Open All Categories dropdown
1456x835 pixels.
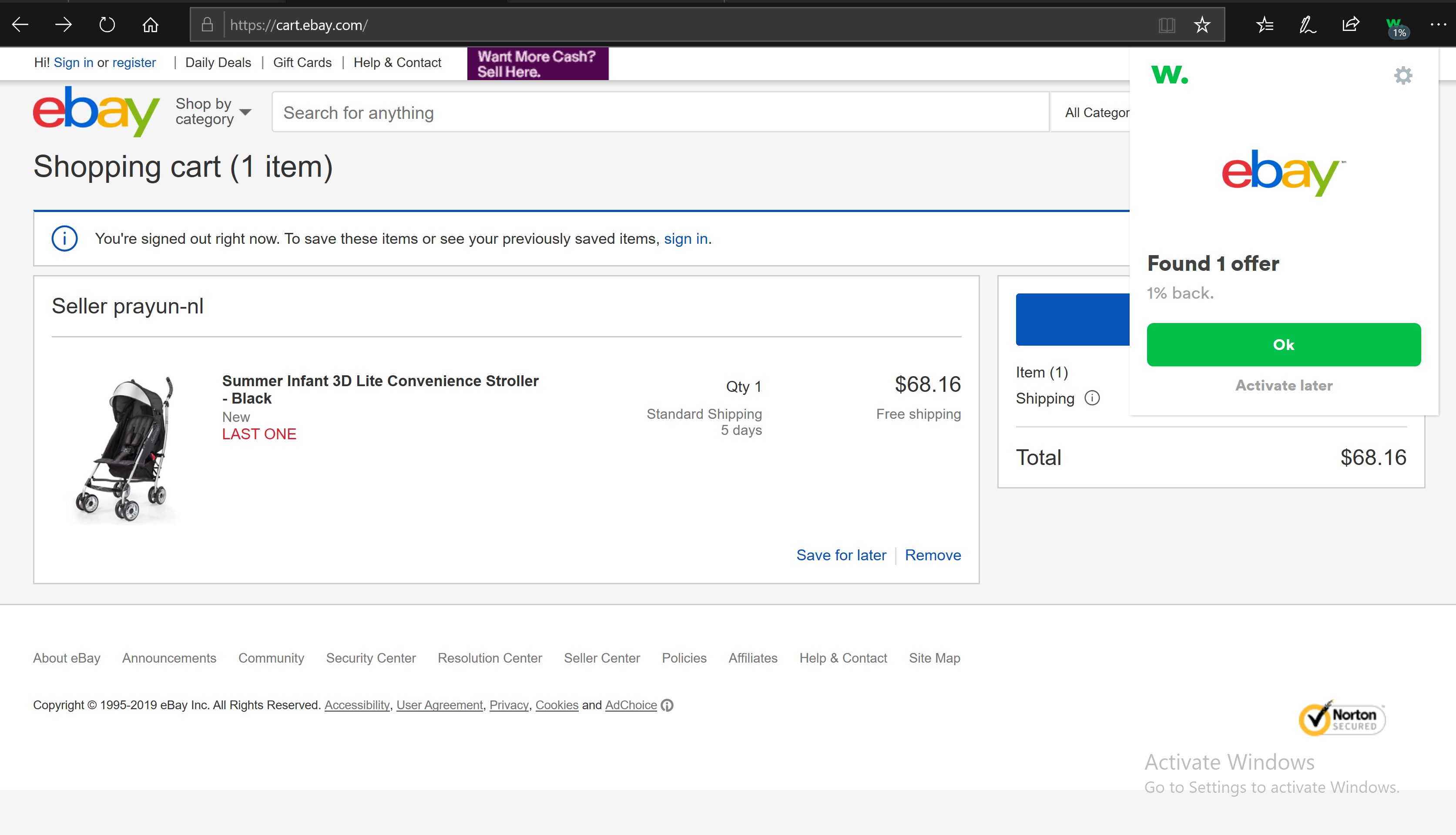(1096, 112)
